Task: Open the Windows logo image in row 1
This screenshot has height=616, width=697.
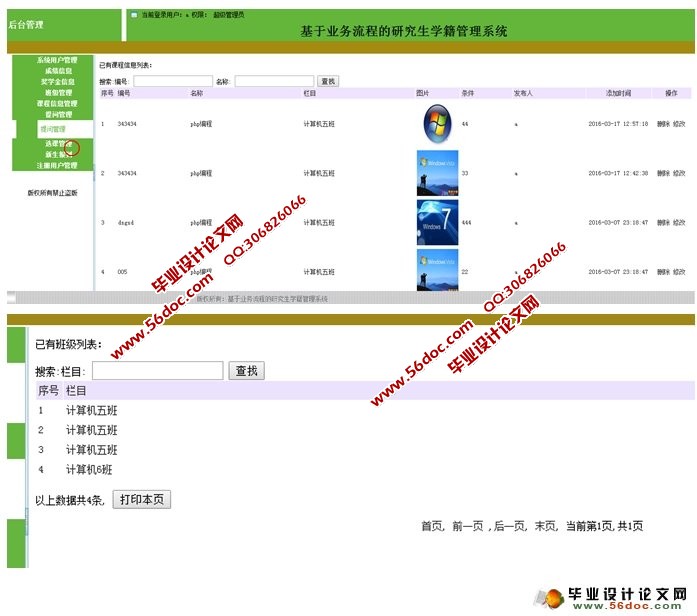Action: tap(437, 124)
